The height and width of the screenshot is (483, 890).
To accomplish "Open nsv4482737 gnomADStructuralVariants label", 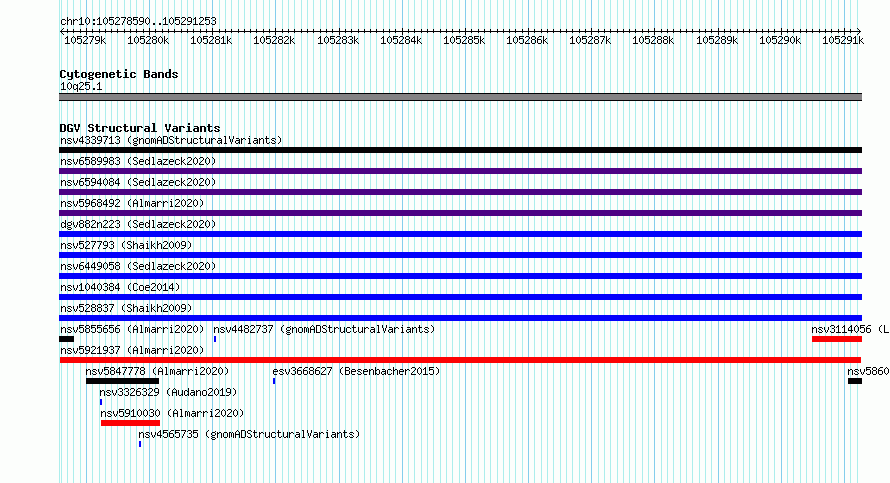I will pos(324,329).
